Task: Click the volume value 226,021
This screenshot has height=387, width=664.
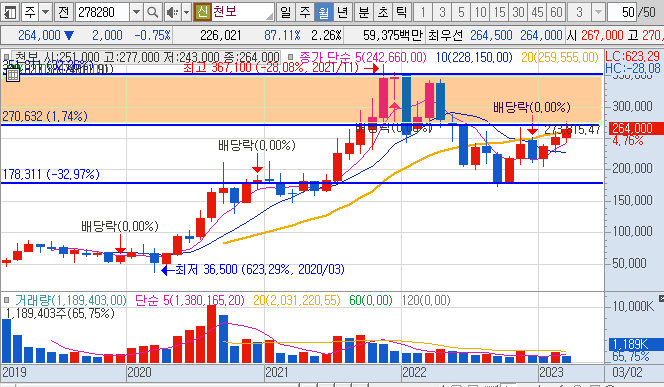Action: pos(221,36)
